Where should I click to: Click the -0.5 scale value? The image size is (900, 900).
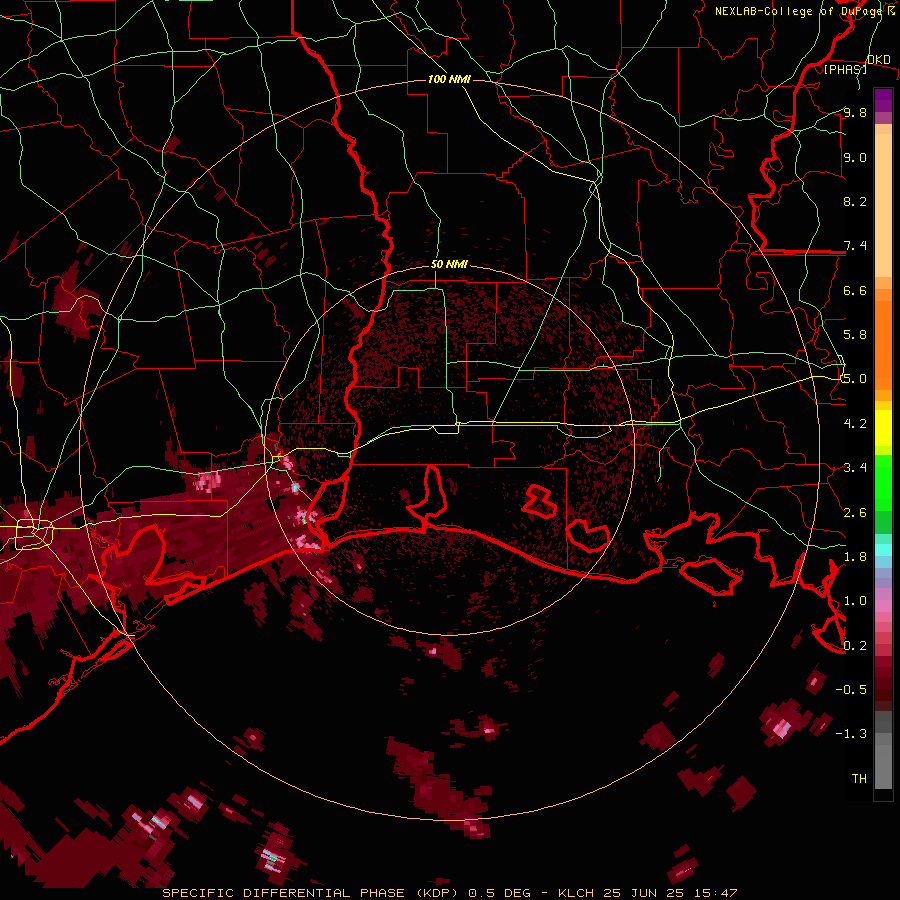click(851, 689)
